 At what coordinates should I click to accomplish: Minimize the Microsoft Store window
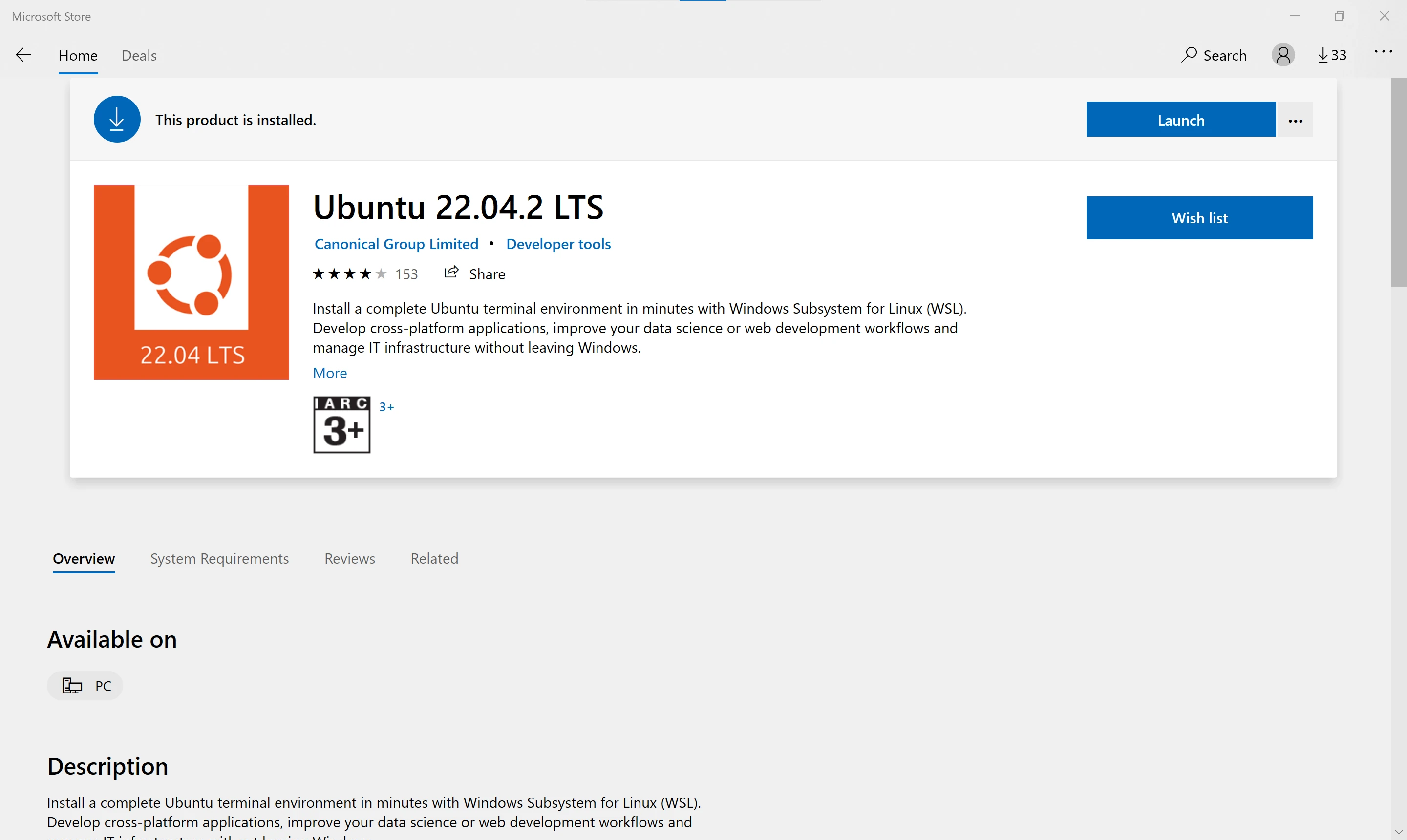point(1294,16)
